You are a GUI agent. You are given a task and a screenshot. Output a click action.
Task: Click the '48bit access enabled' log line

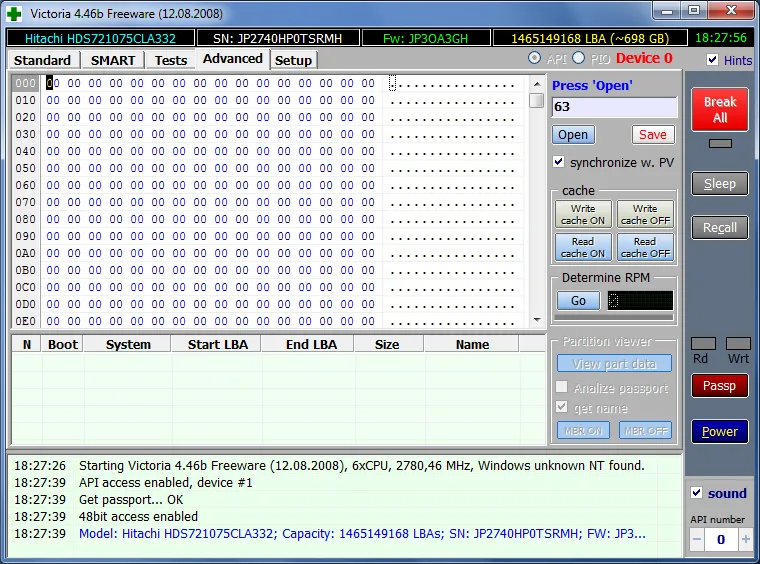(x=138, y=517)
